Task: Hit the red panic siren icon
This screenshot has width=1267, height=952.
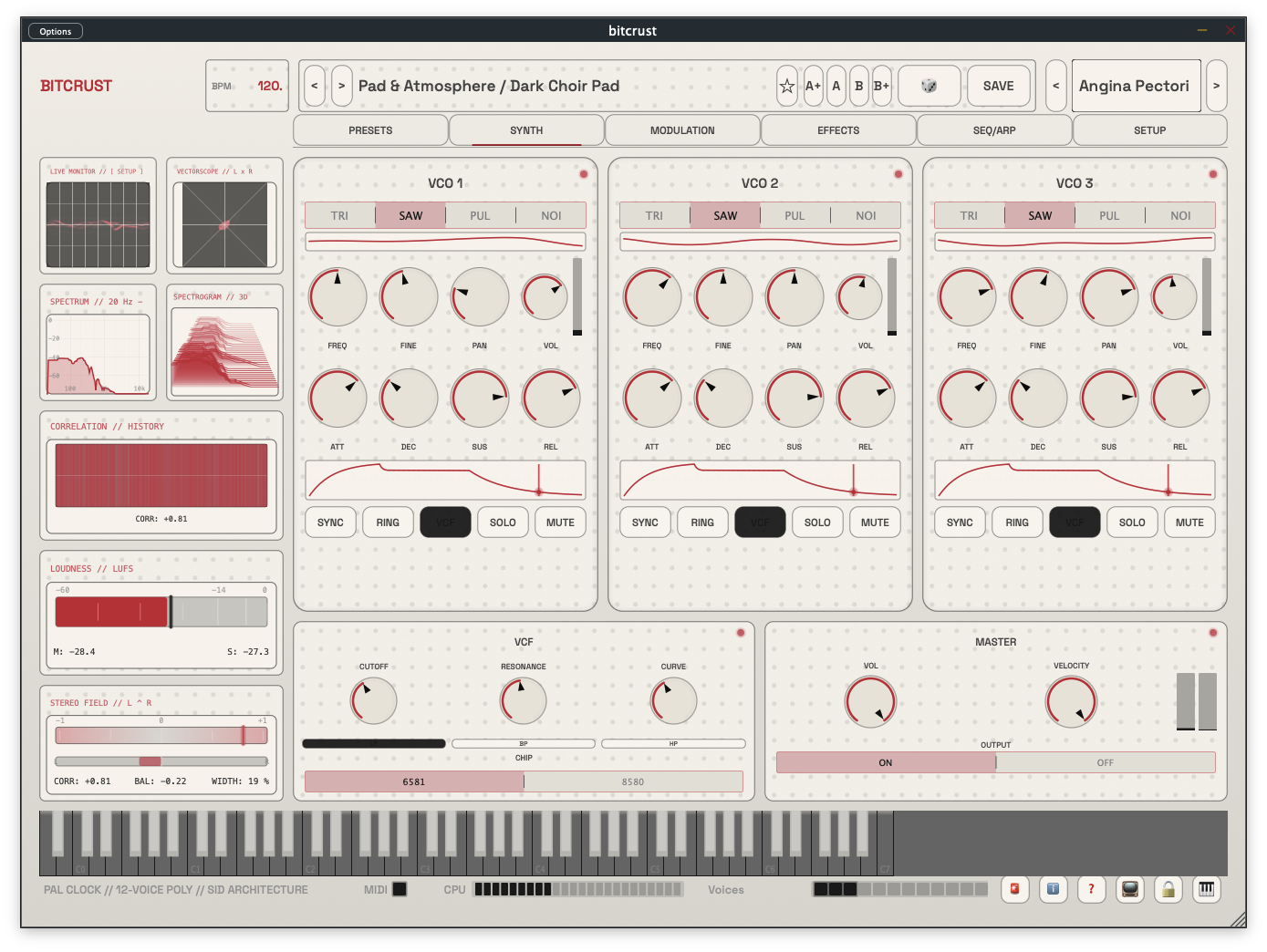Action: (x=1014, y=889)
